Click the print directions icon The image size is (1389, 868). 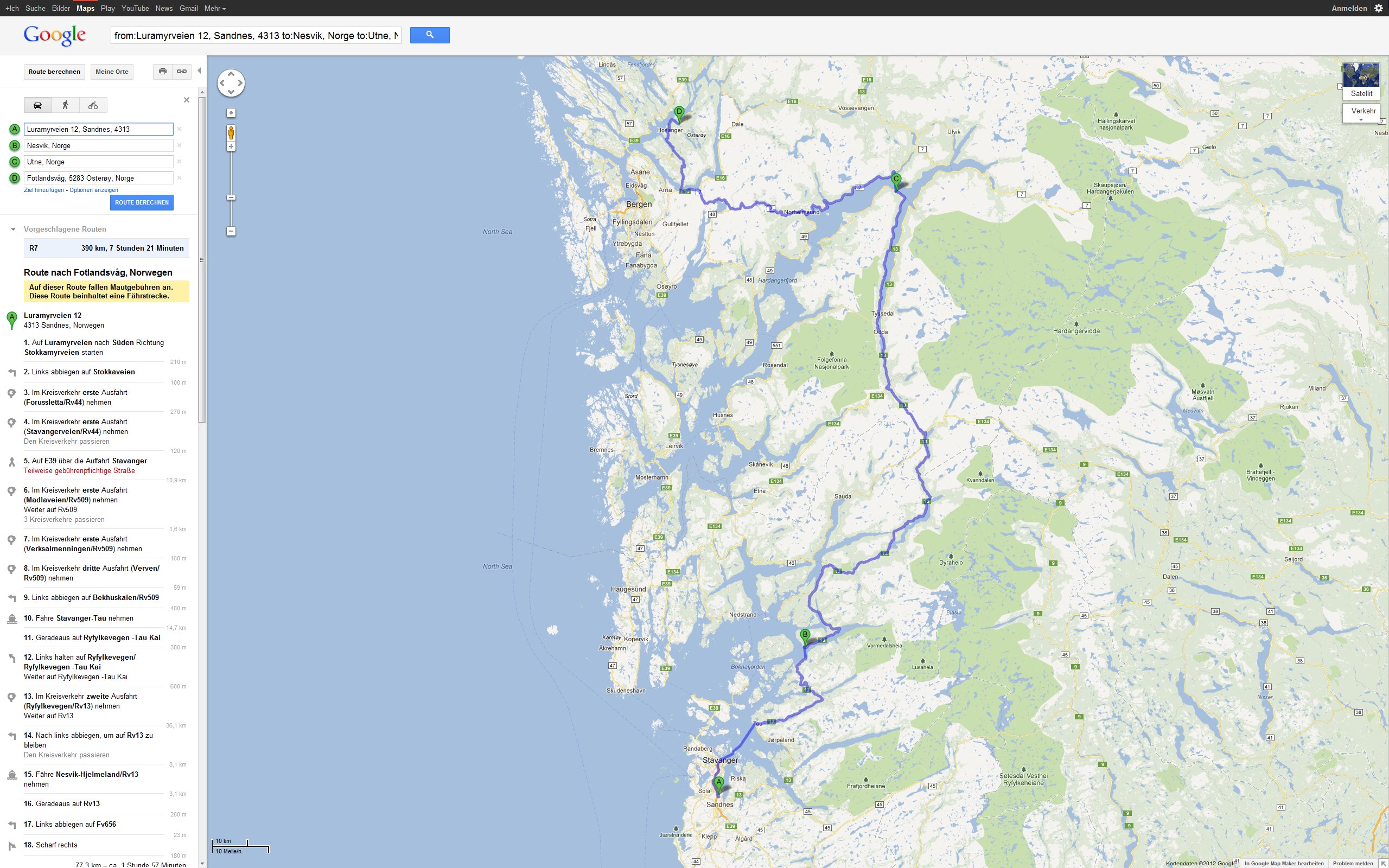pos(163,71)
